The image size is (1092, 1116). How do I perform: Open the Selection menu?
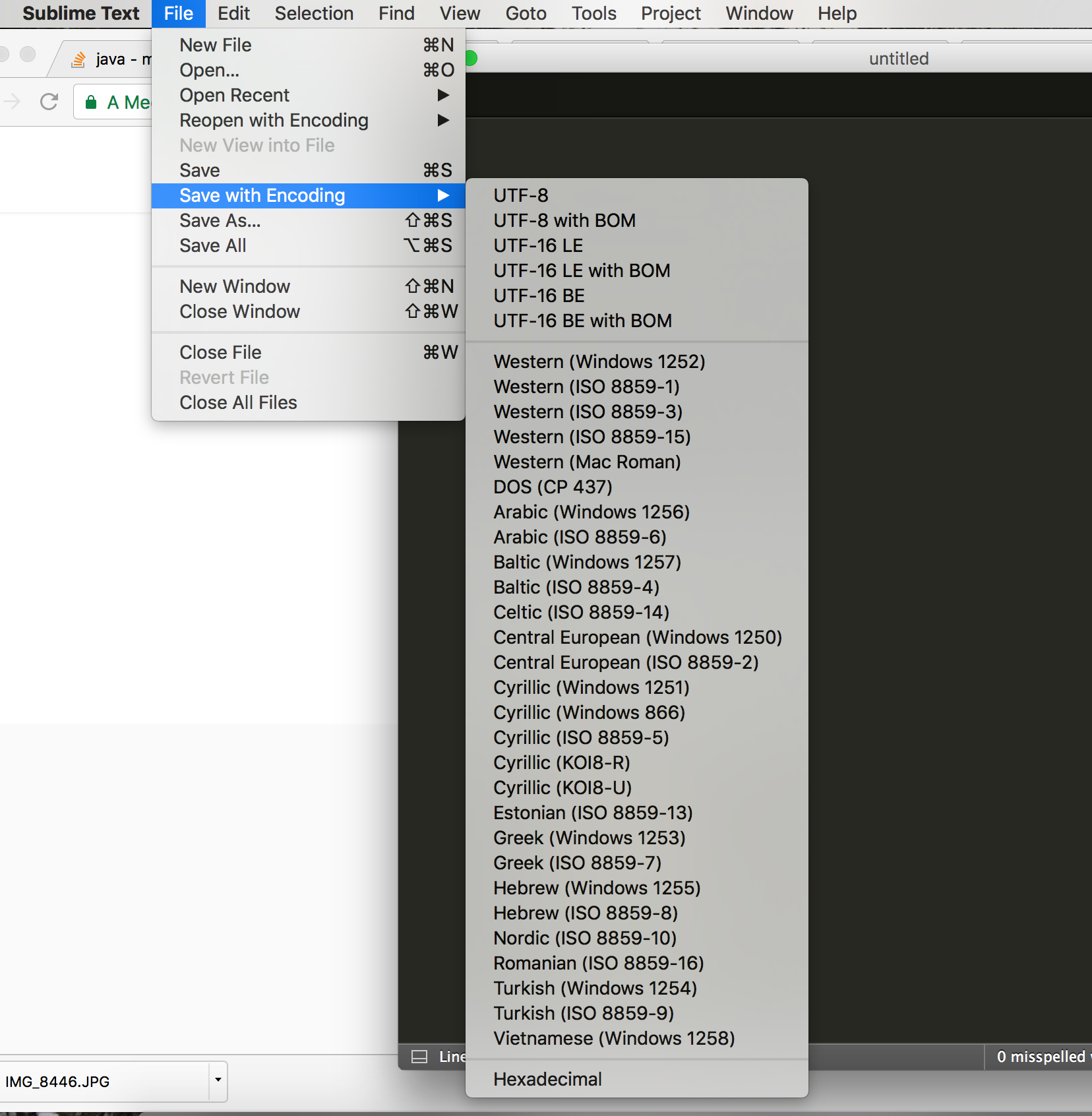coord(314,13)
